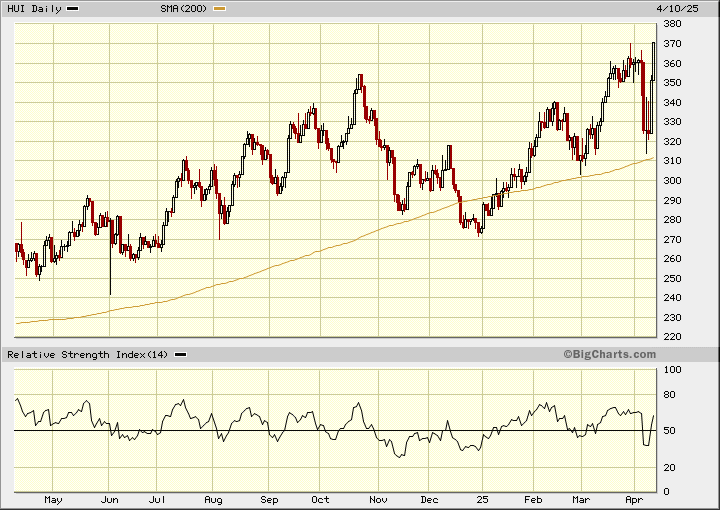Screen dimensions: 720x510
Task: Click the Dec month label
Action: (x=429, y=500)
